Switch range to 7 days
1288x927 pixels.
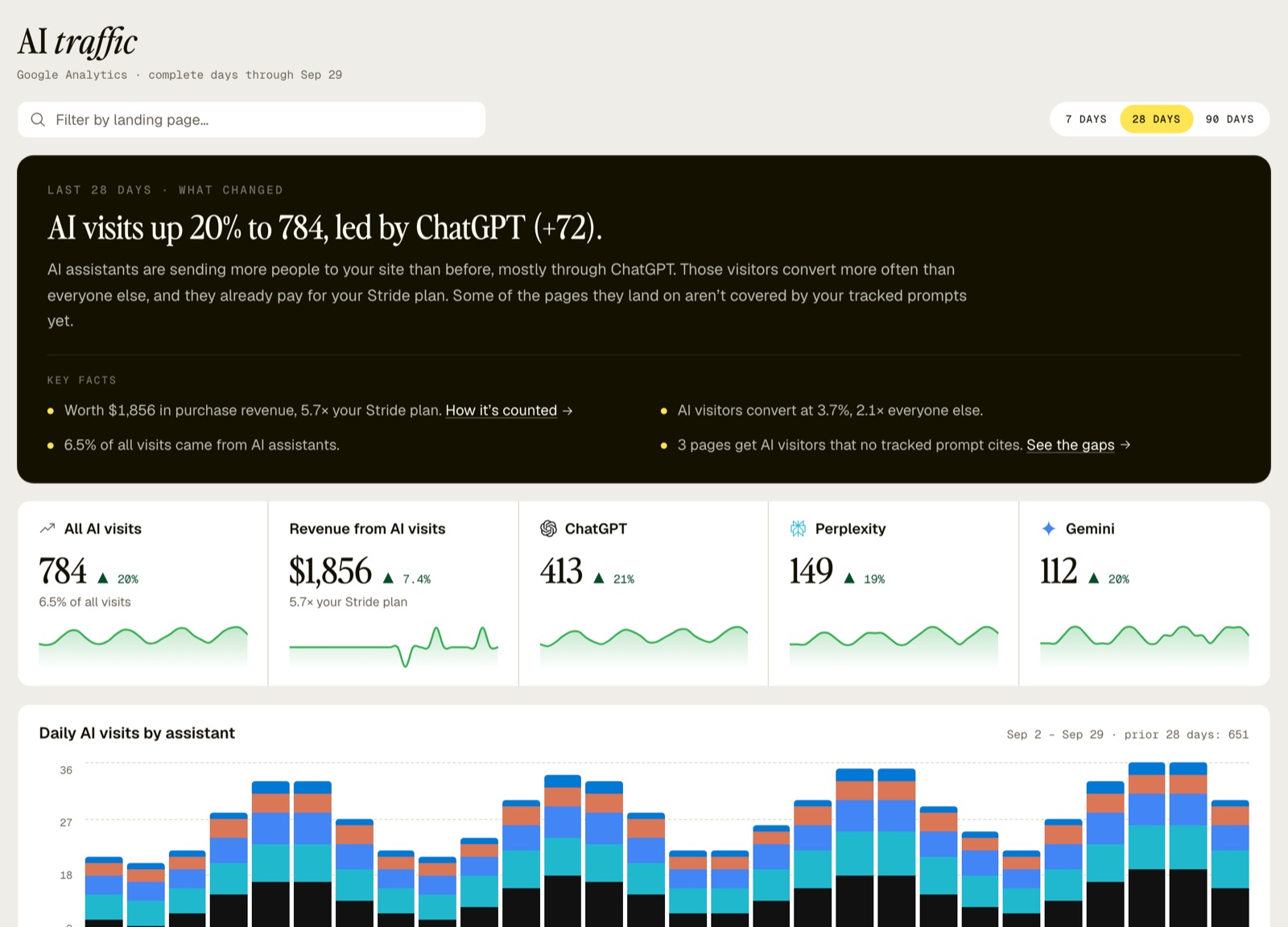coord(1086,119)
